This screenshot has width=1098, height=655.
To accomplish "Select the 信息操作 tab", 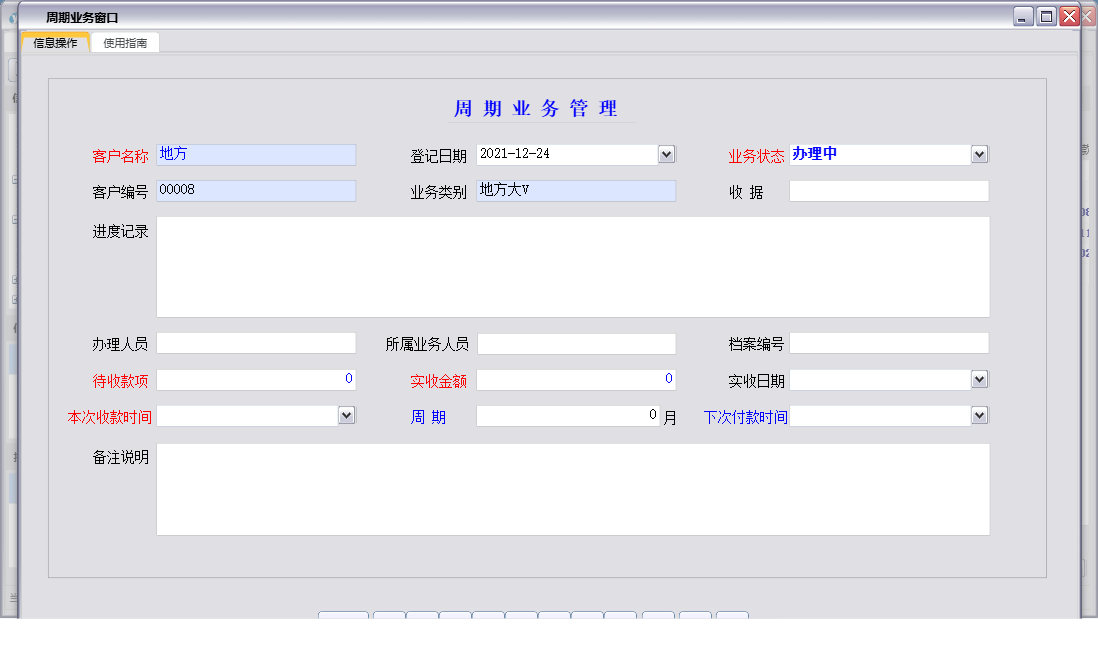I will (53, 42).
